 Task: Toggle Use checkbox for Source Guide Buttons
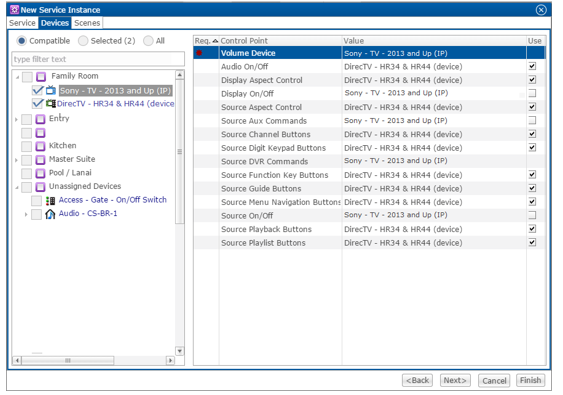(532, 188)
